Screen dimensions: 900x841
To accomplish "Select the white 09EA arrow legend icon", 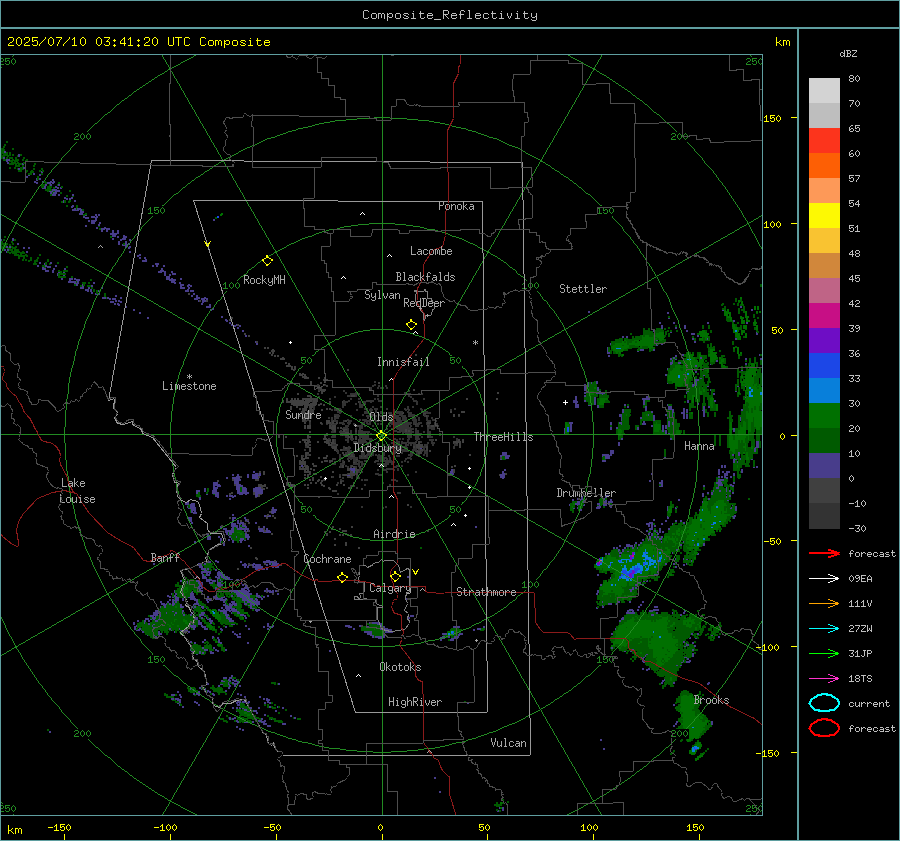I will click(824, 579).
